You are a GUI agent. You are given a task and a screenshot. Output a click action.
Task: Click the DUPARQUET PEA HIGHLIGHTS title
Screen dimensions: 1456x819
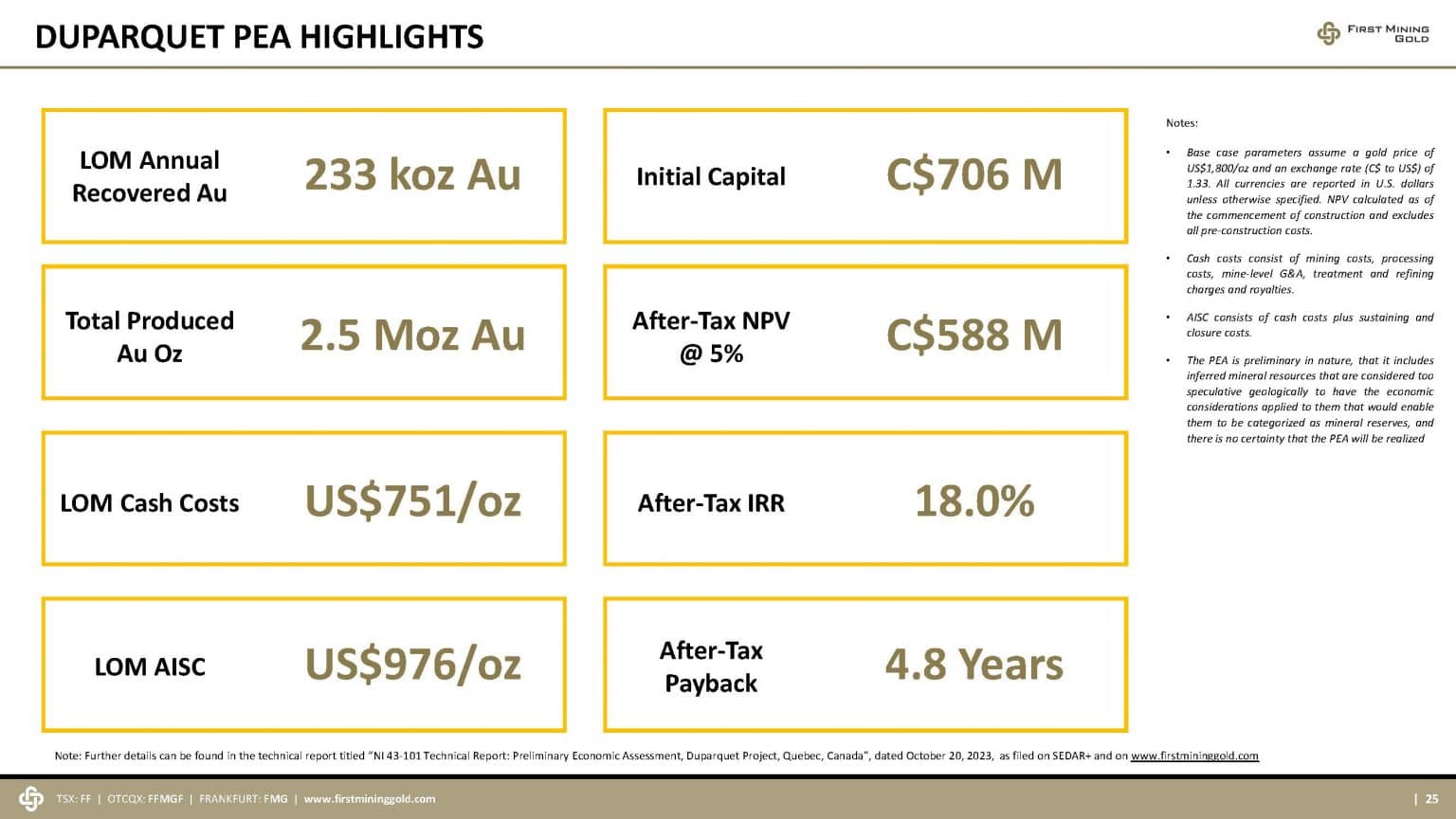(259, 37)
